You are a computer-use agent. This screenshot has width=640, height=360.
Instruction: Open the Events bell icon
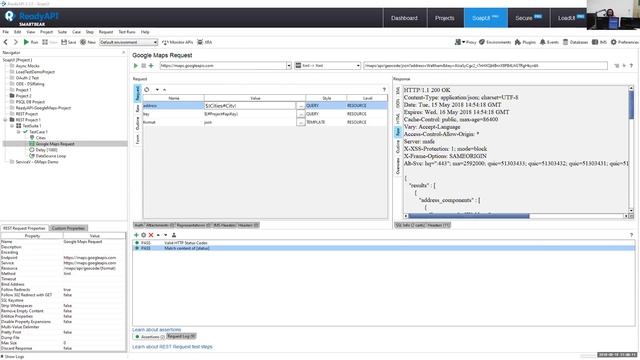click(x=549, y=42)
